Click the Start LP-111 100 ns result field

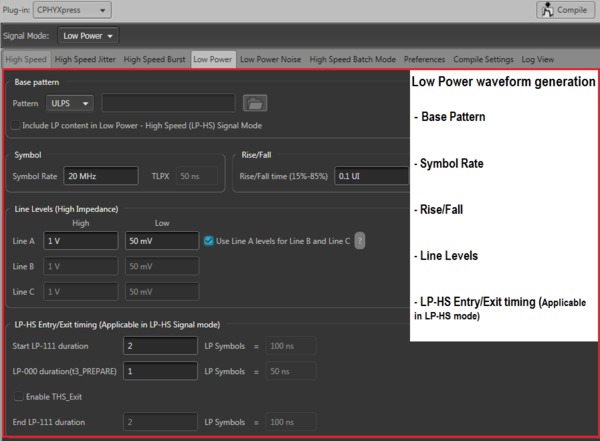coord(291,346)
